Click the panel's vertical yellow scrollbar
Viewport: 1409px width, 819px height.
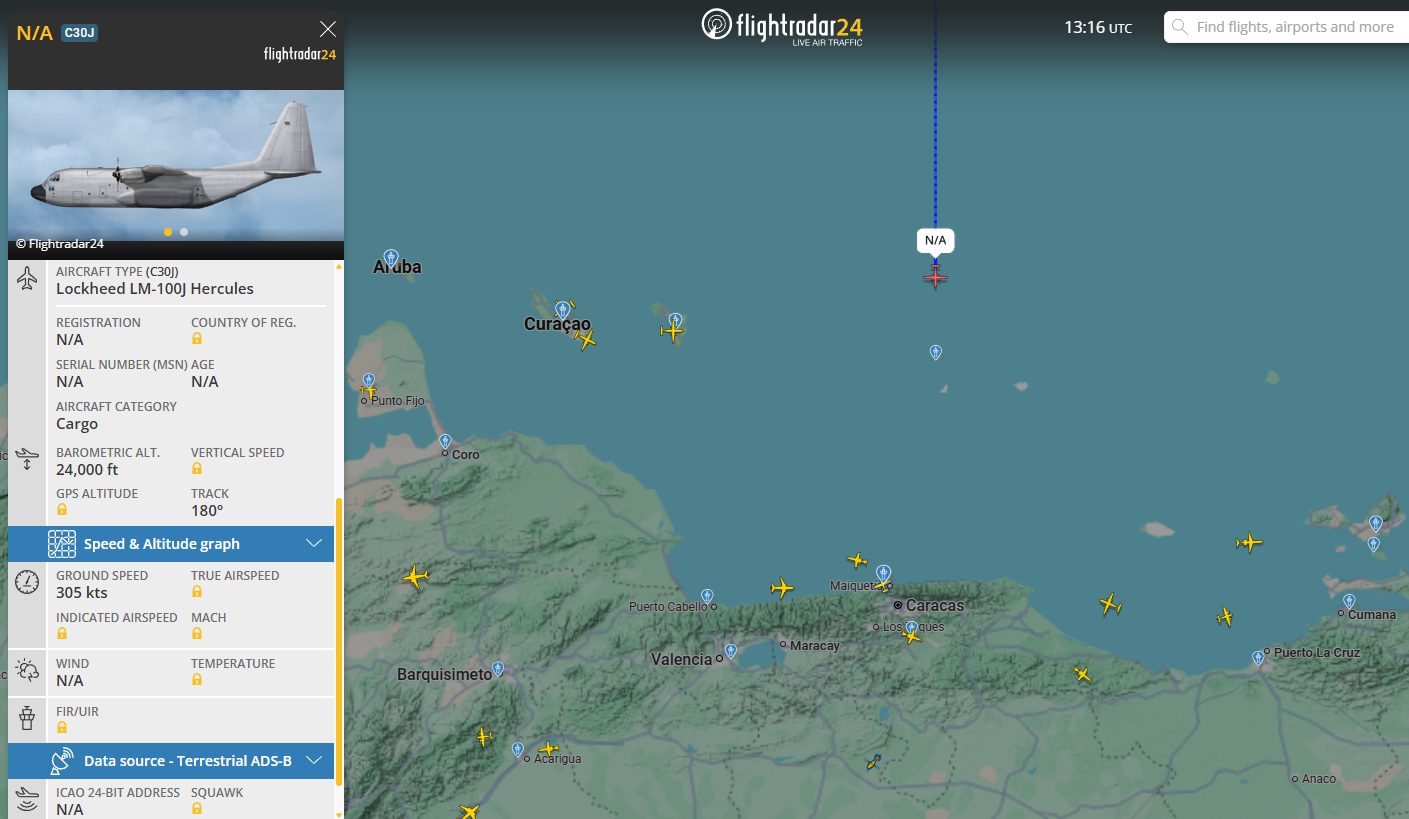[339, 640]
